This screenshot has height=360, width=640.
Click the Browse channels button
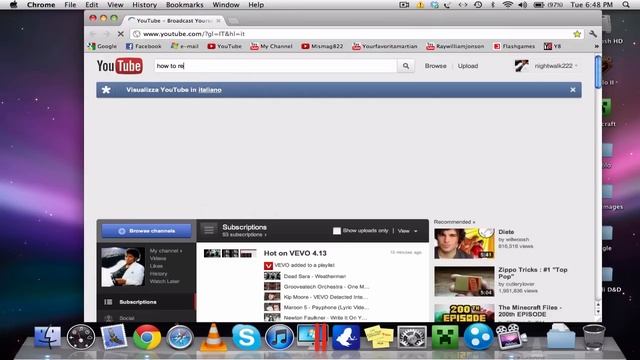tap(147, 231)
